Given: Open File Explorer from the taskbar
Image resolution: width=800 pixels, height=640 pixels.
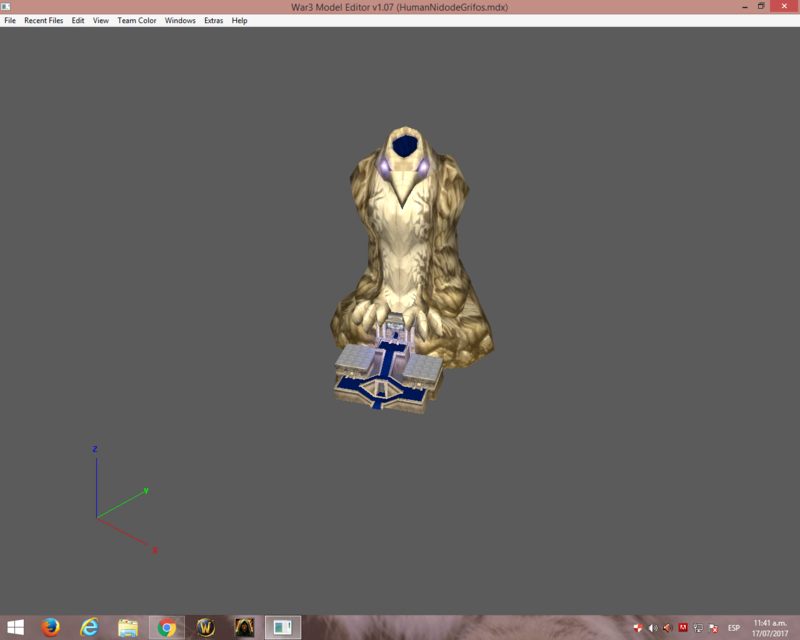Looking at the screenshot, I should pos(128,627).
